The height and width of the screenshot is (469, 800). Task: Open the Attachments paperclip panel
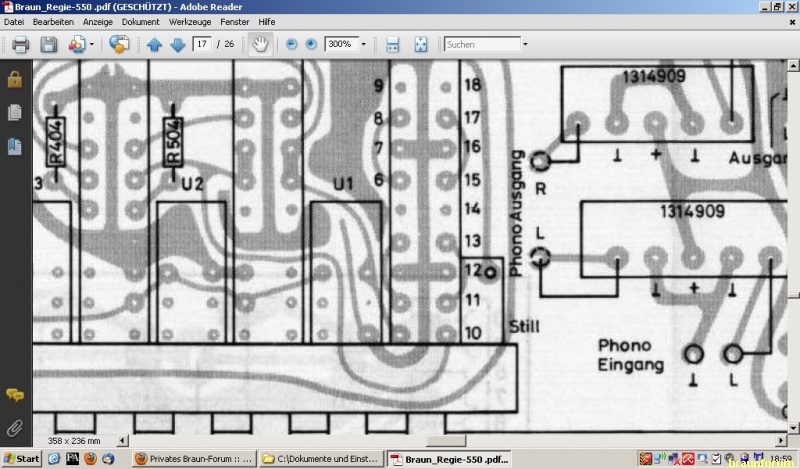[15, 429]
